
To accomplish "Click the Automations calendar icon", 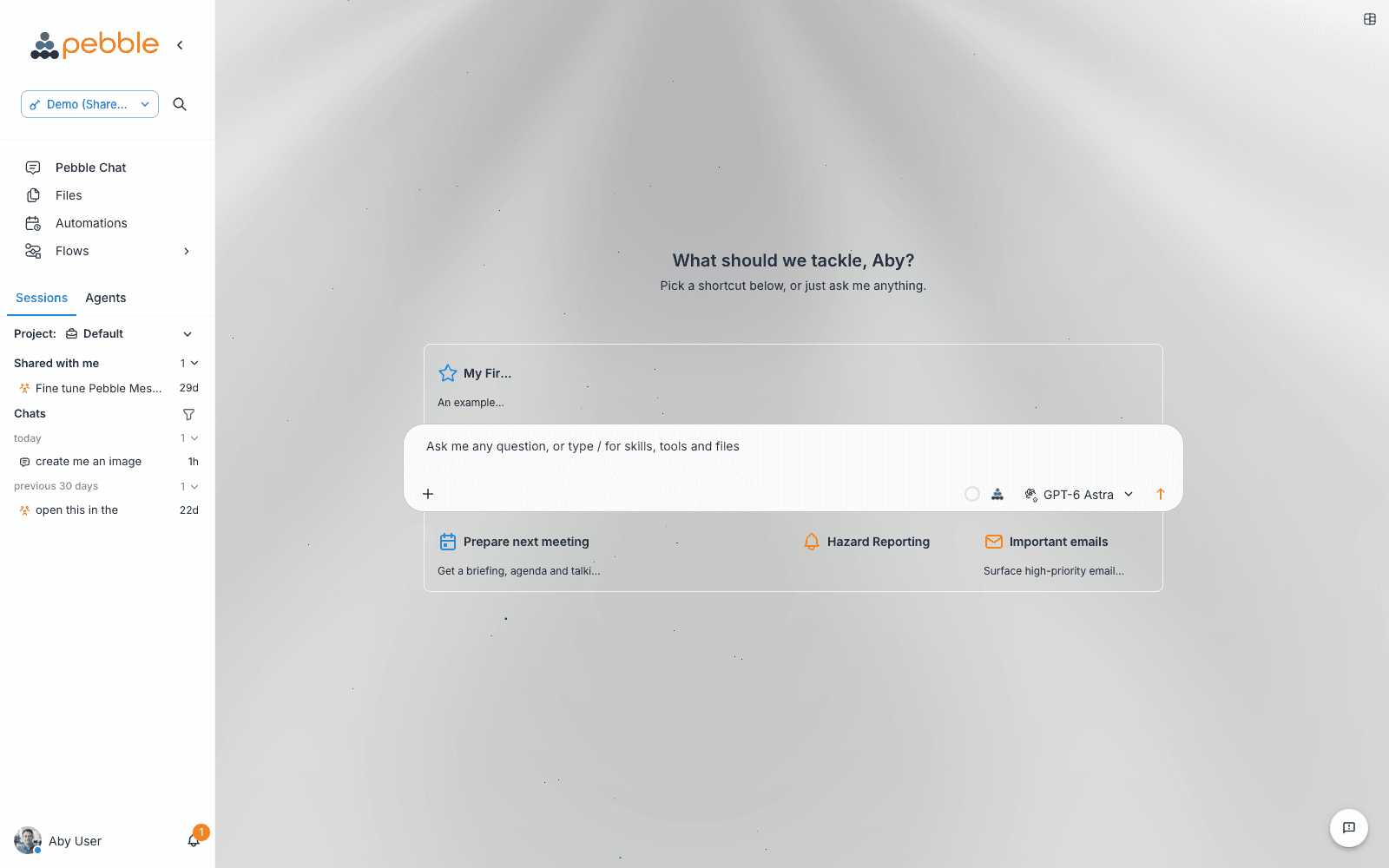I will 33,223.
